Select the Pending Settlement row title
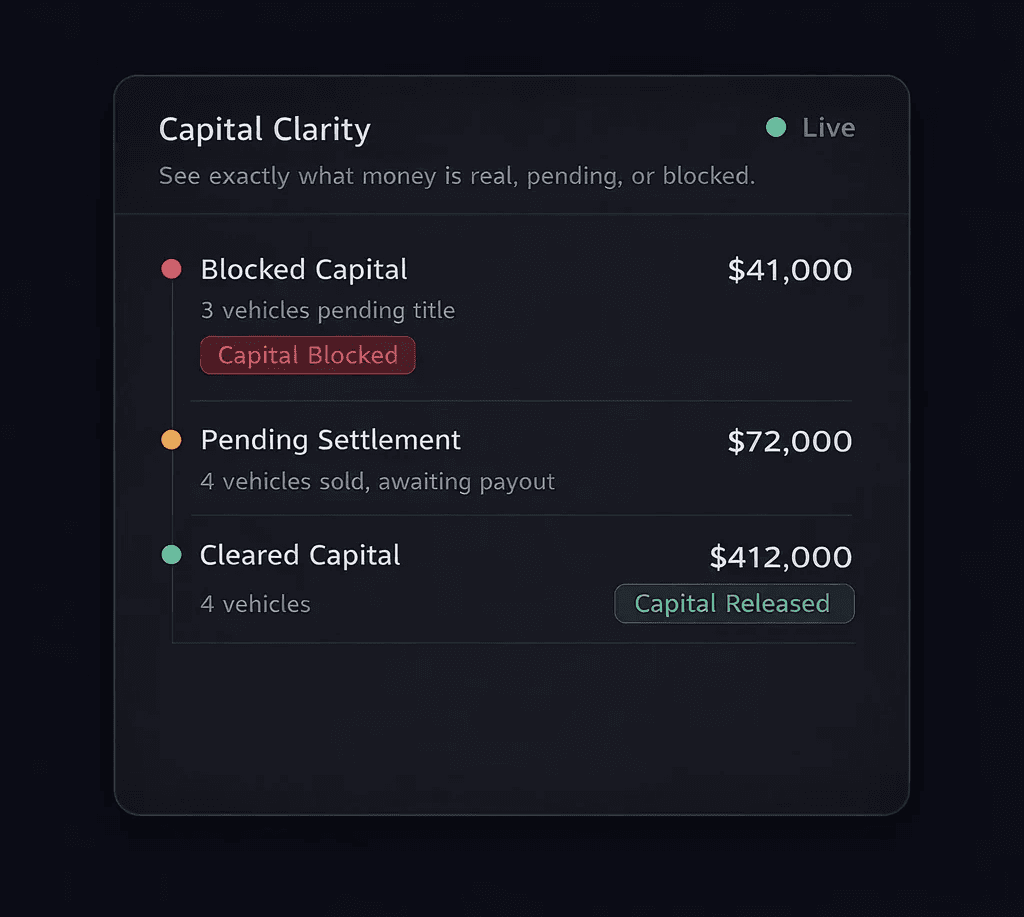Image resolution: width=1024 pixels, height=917 pixels. click(330, 440)
